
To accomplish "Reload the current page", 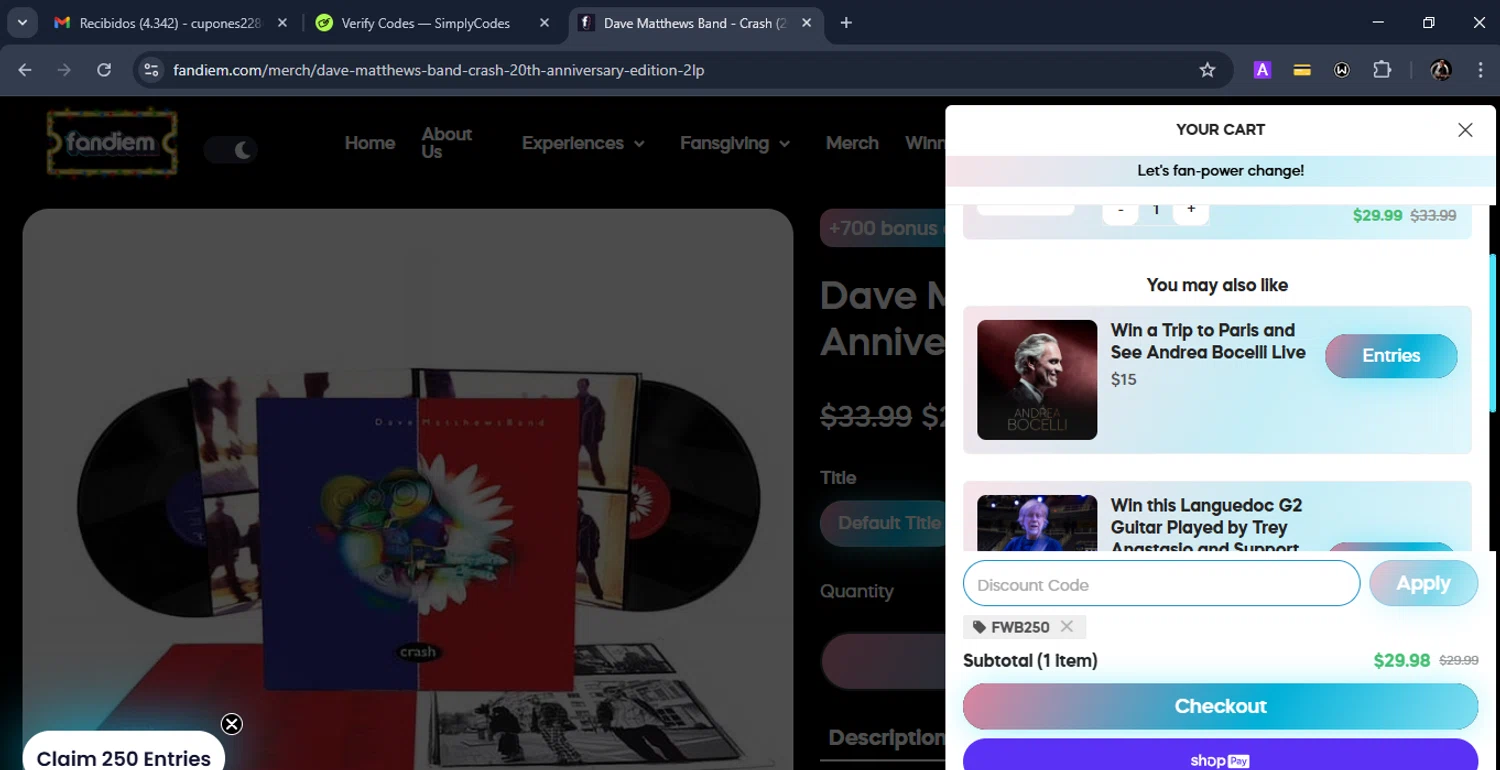I will (104, 70).
